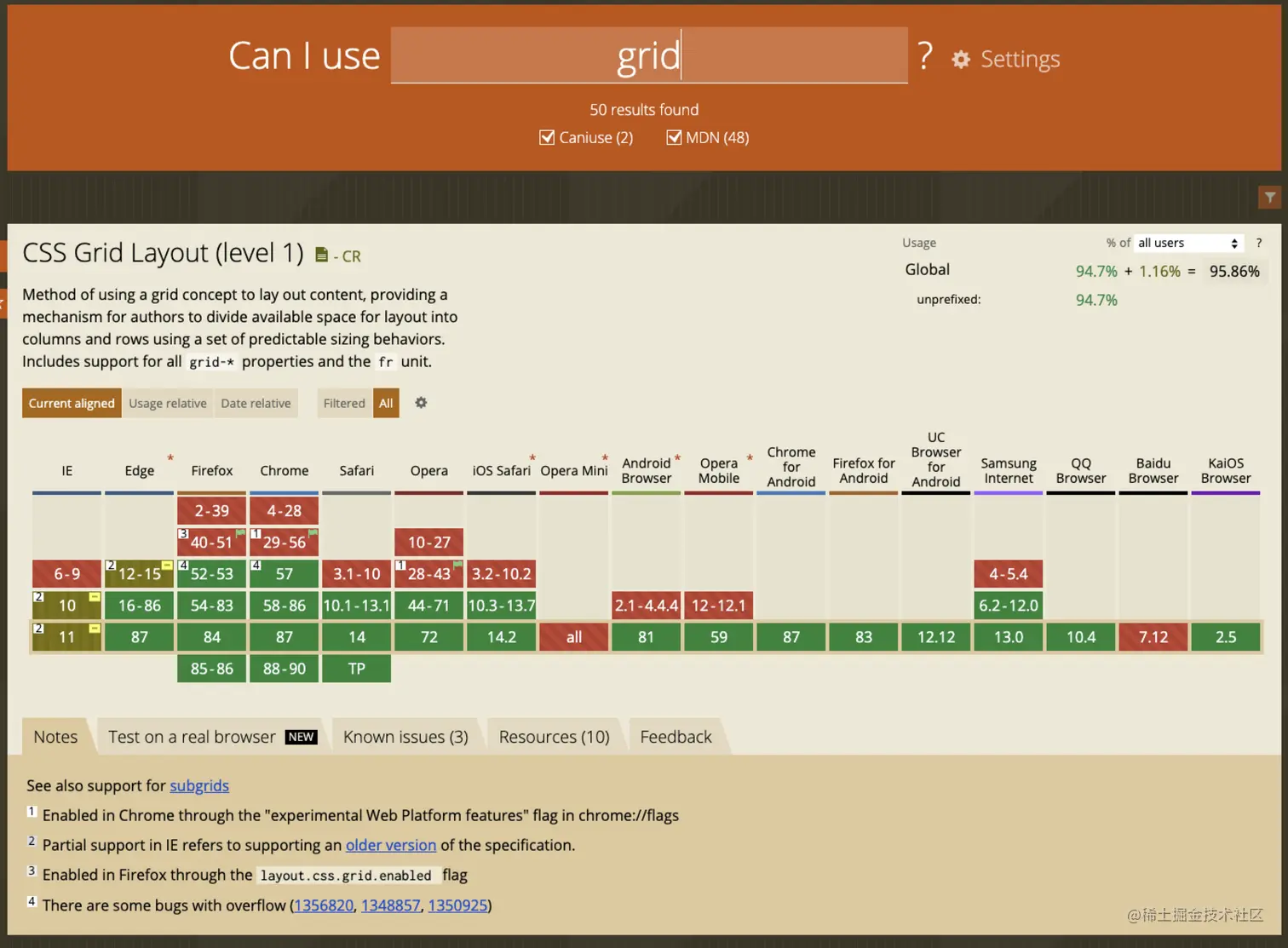Switch to Date relative view
Screen dimensions: 1288x948
tap(256, 403)
